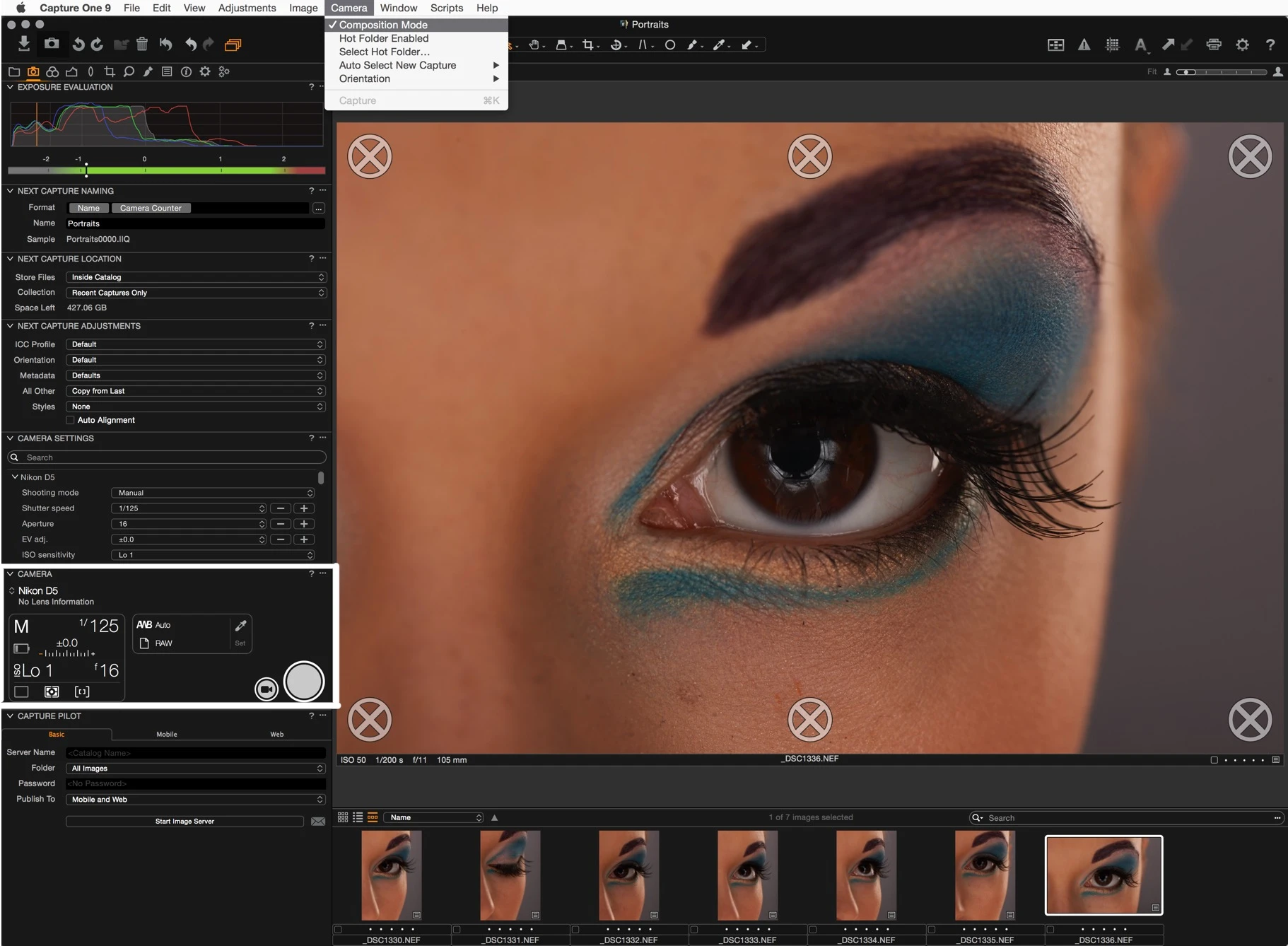Click the exposure meter bar
Viewport: 1288px width, 946px height.
pos(167,170)
